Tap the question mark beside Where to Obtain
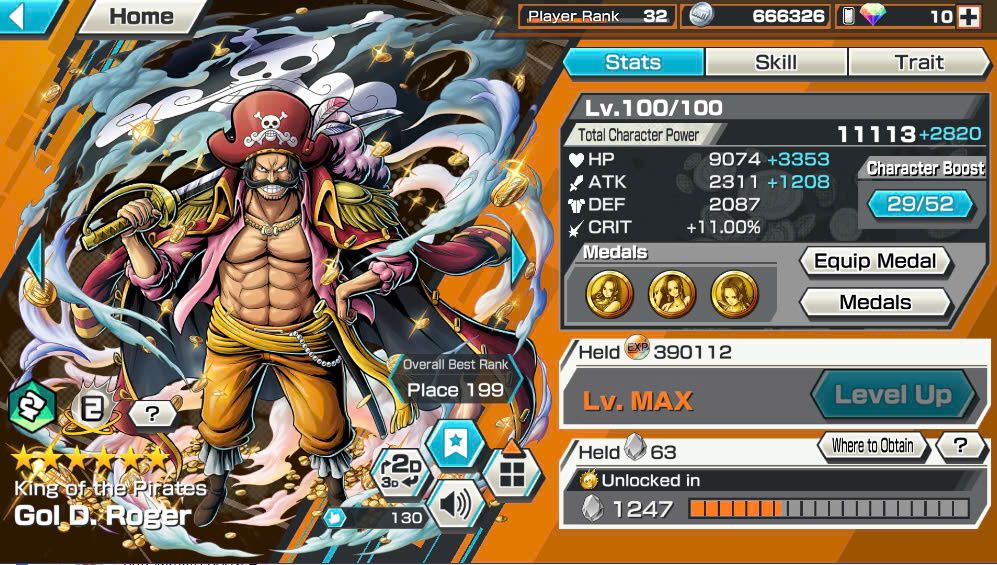The height and width of the screenshot is (565, 997). (x=961, y=446)
